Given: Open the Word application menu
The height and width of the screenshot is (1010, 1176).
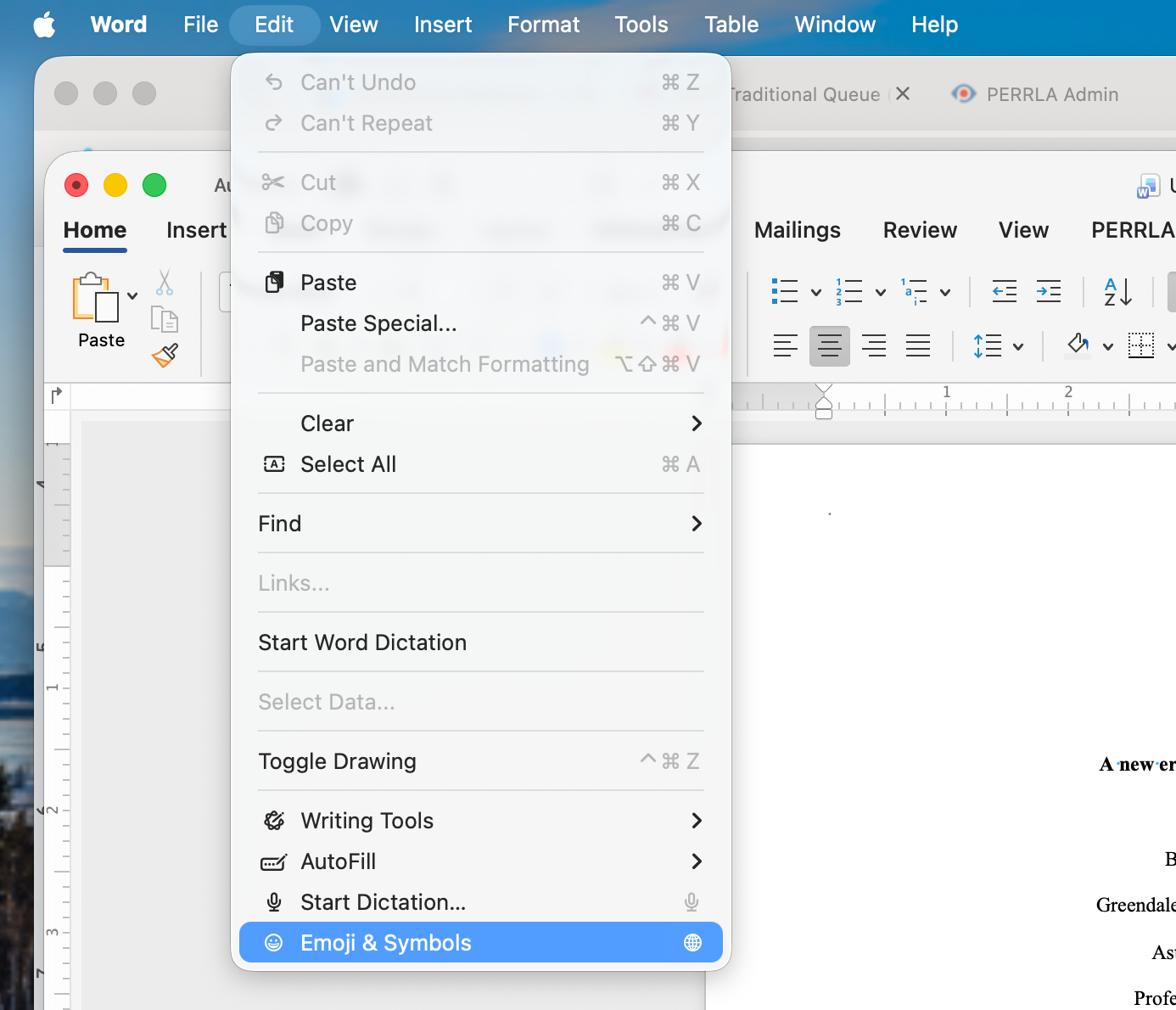Looking at the screenshot, I should click(x=119, y=25).
